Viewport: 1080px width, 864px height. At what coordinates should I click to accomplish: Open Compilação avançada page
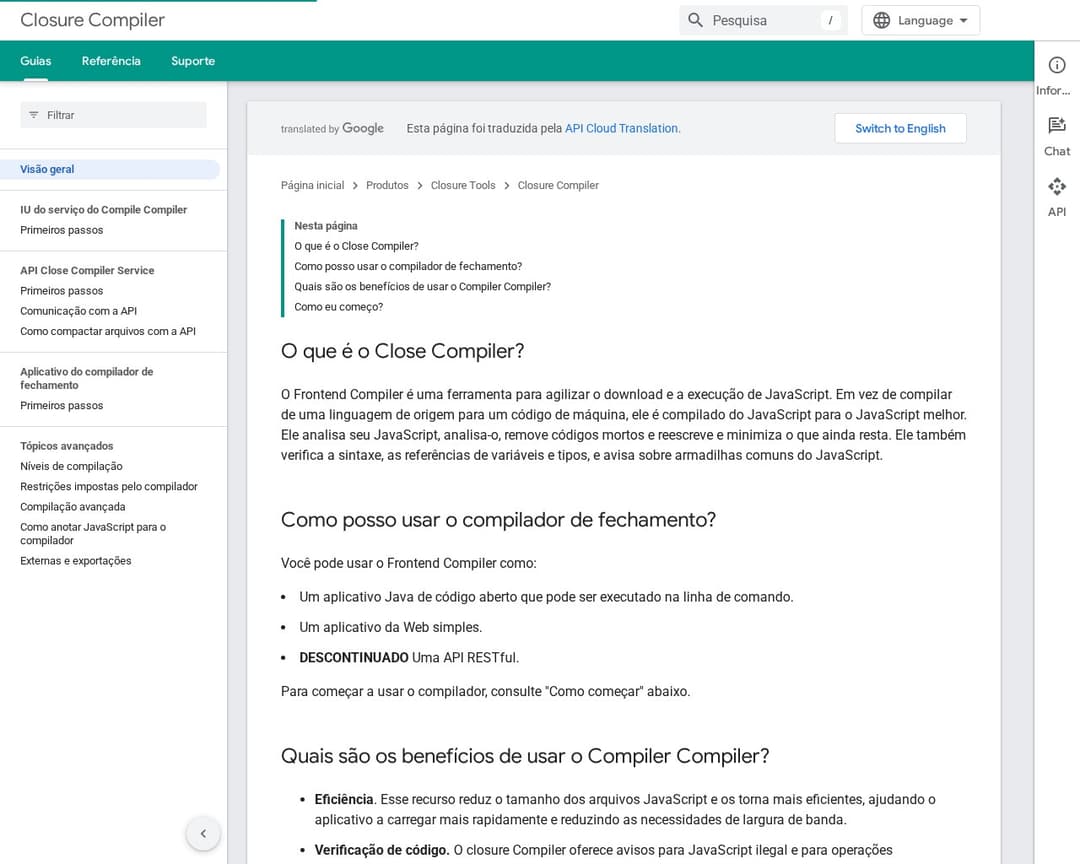pyautogui.click(x=72, y=507)
